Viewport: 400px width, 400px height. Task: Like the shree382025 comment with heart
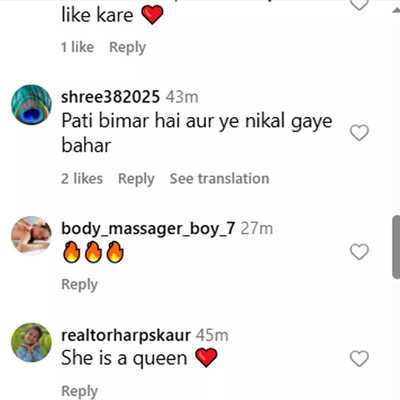pyautogui.click(x=359, y=133)
